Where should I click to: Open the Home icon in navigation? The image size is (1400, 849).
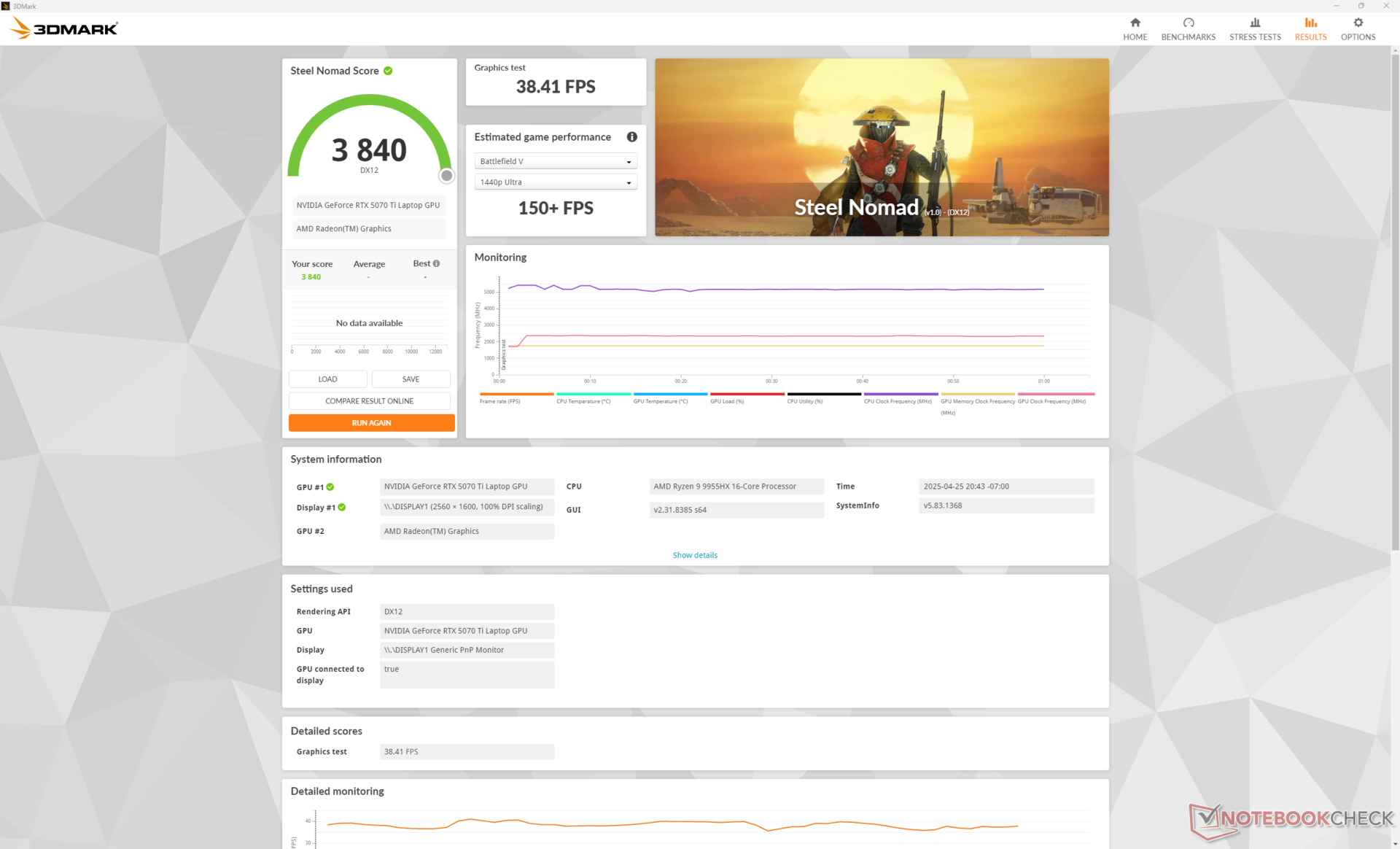point(1135,23)
